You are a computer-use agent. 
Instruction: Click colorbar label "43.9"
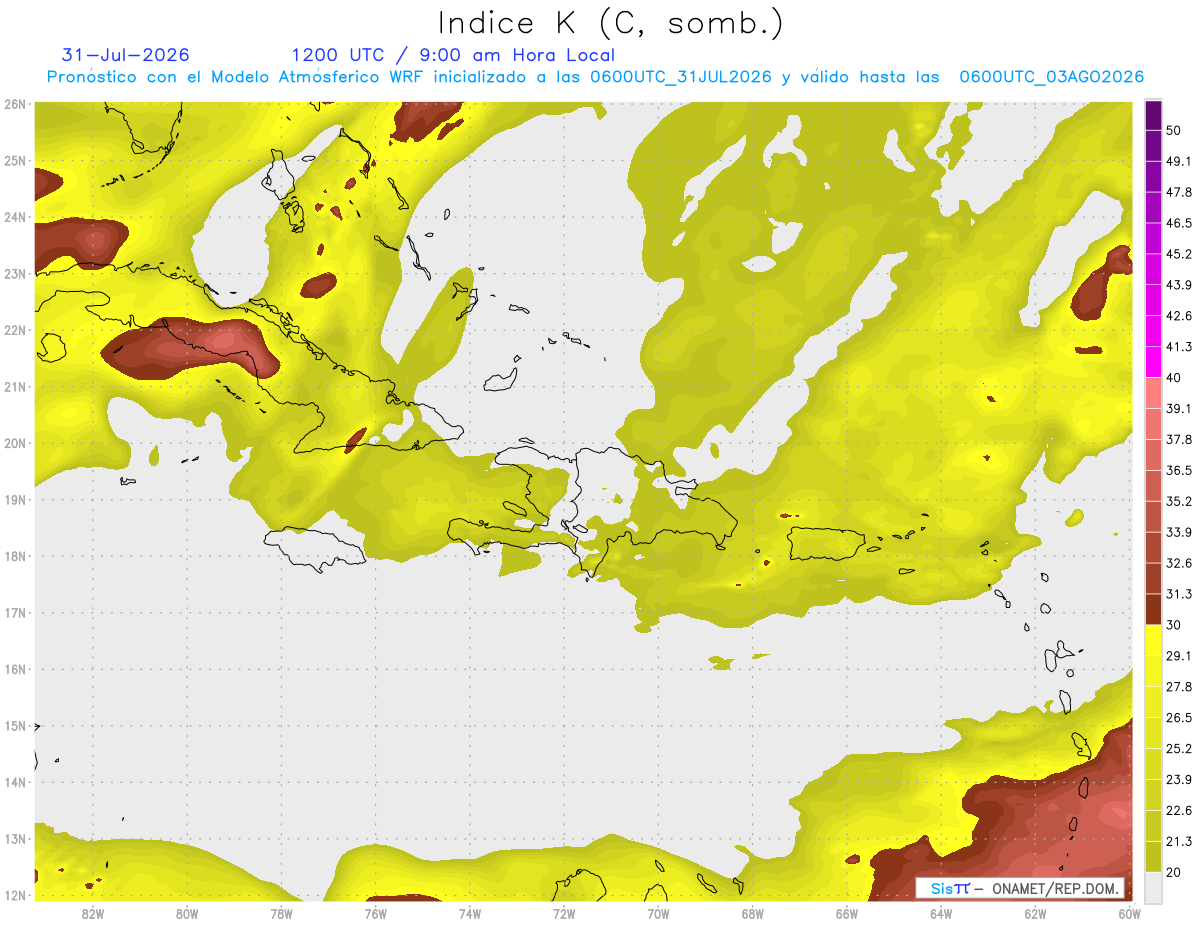tap(1179, 285)
